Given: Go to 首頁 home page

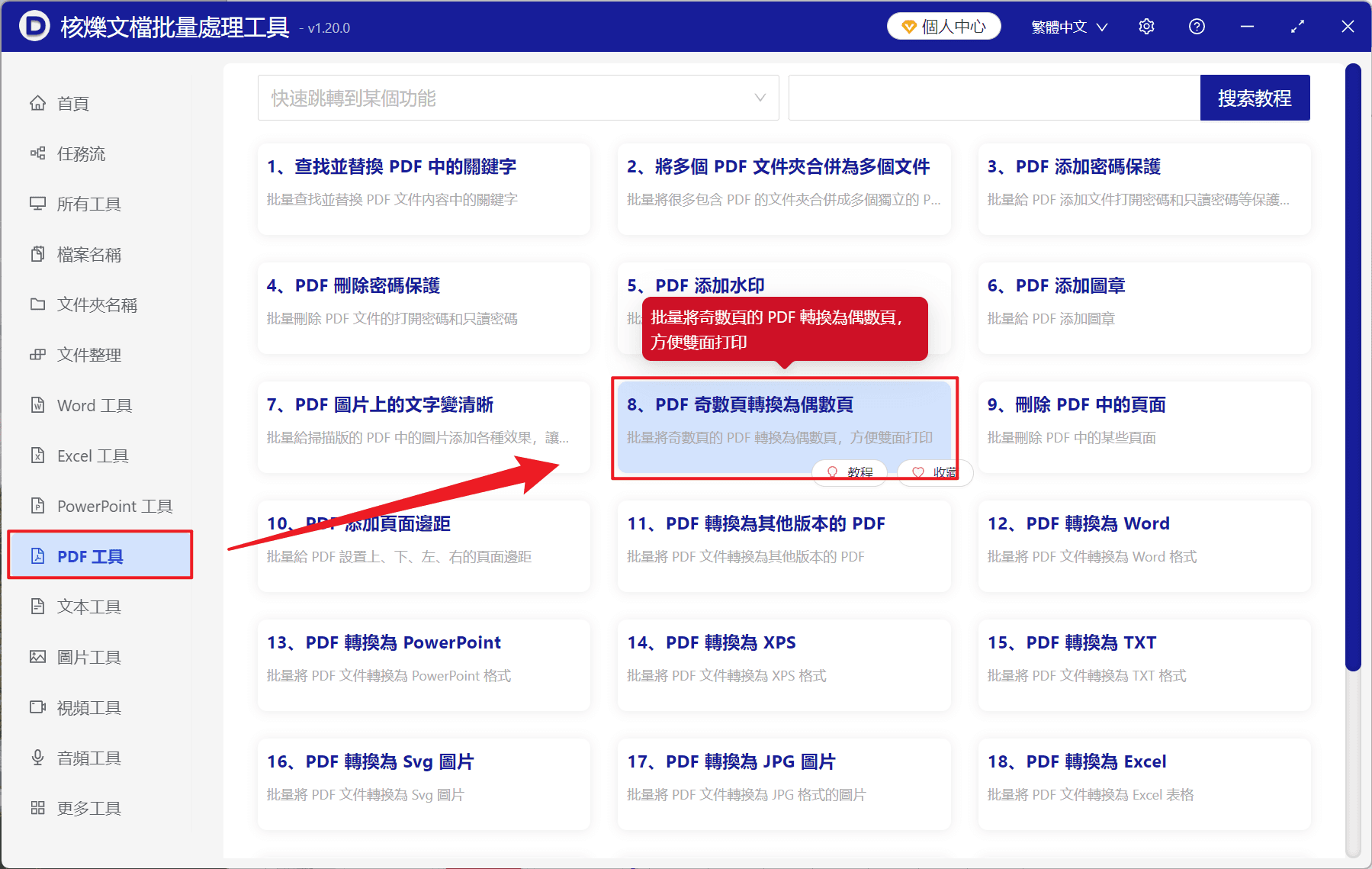Looking at the screenshot, I should pyautogui.click(x=71, y=103).
